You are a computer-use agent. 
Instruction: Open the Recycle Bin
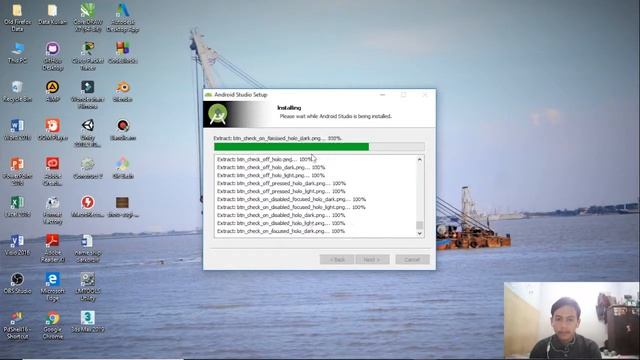pos(17,91)
